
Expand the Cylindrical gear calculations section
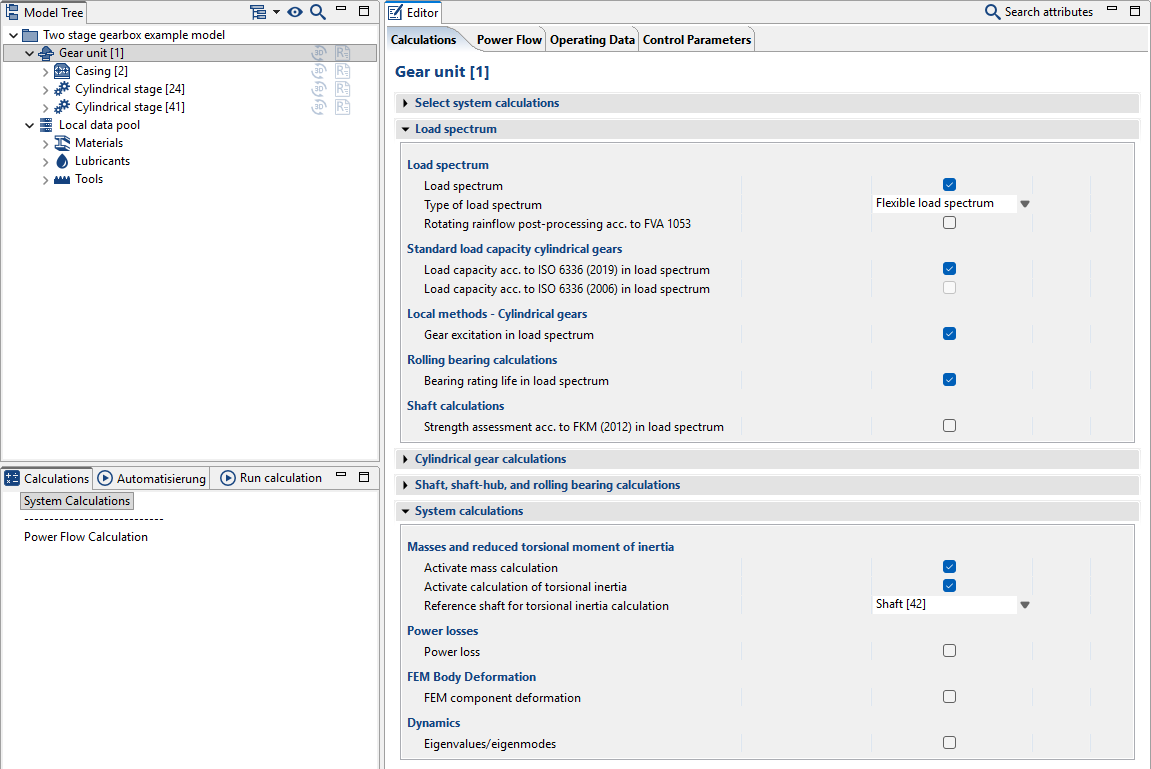tap(490, 459)
